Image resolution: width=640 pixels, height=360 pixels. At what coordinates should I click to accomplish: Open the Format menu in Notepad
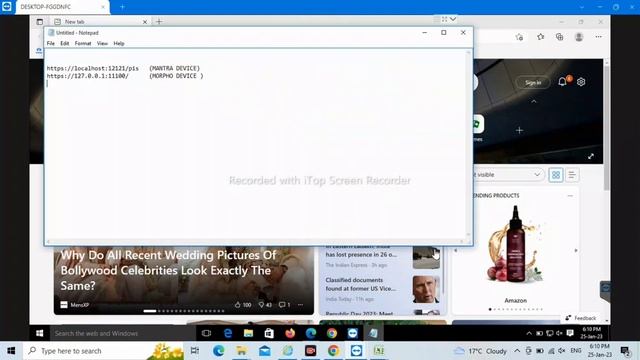coord(83,43)
